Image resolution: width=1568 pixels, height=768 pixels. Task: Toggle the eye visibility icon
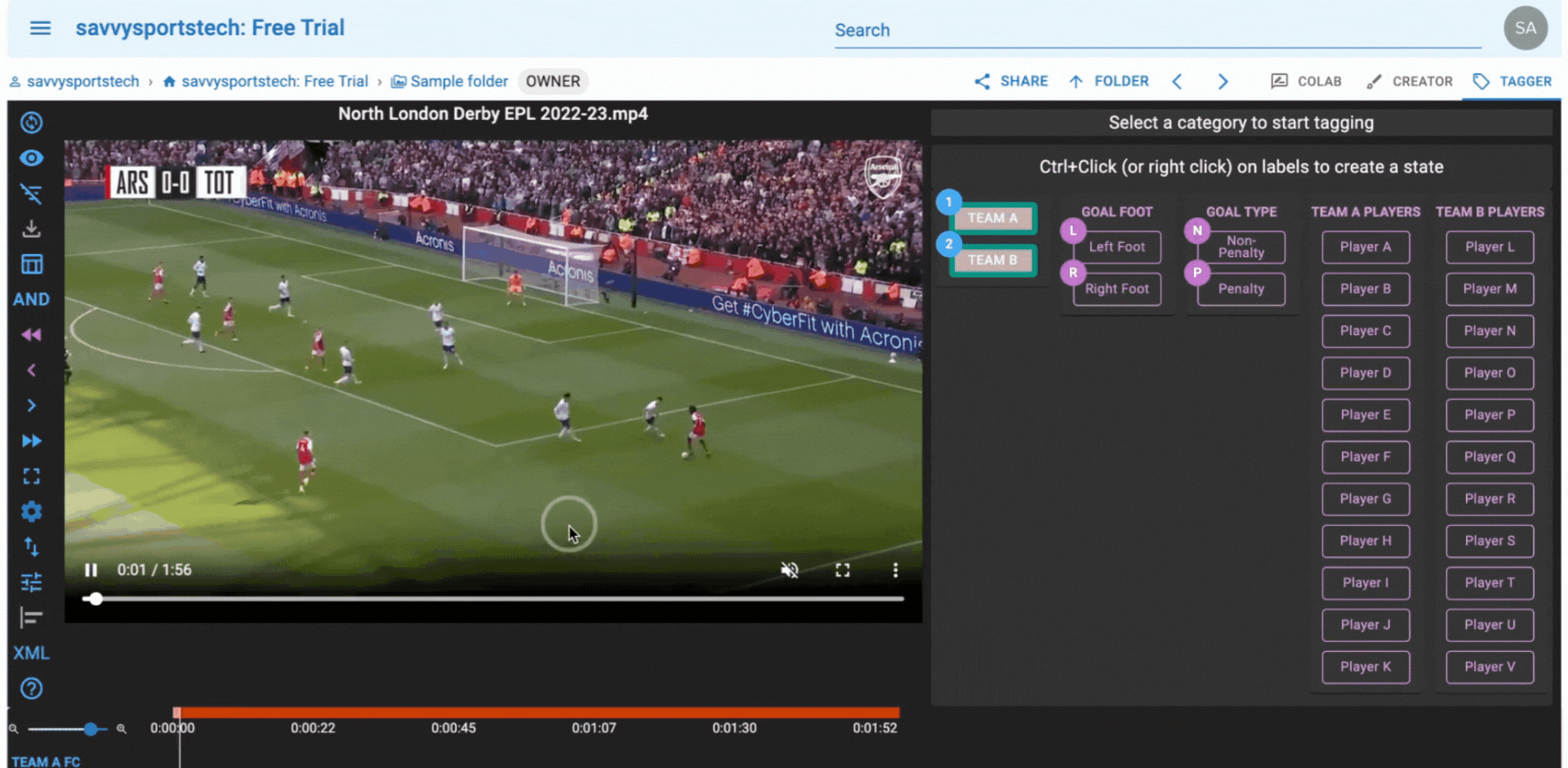tap(31, 159)
